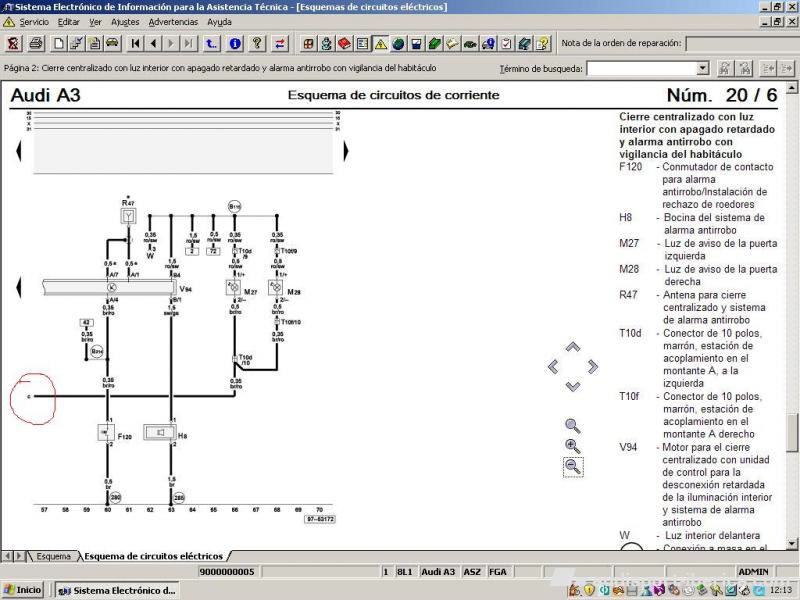Pan diagram down with the down arrow

pyautogui.click(x=573, y=386)
